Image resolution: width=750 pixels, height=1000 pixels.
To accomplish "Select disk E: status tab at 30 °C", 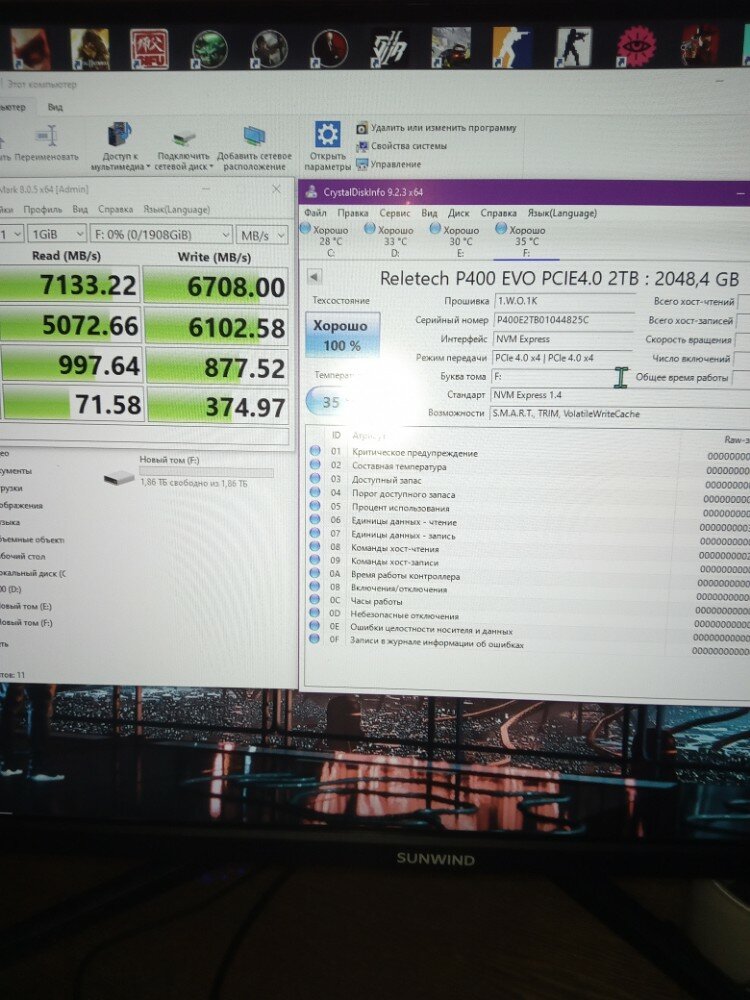I will tap(456, 241).
